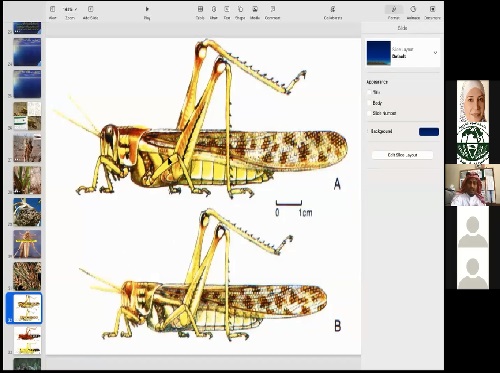Select the slide thumbnail with green label

point(27,116)
